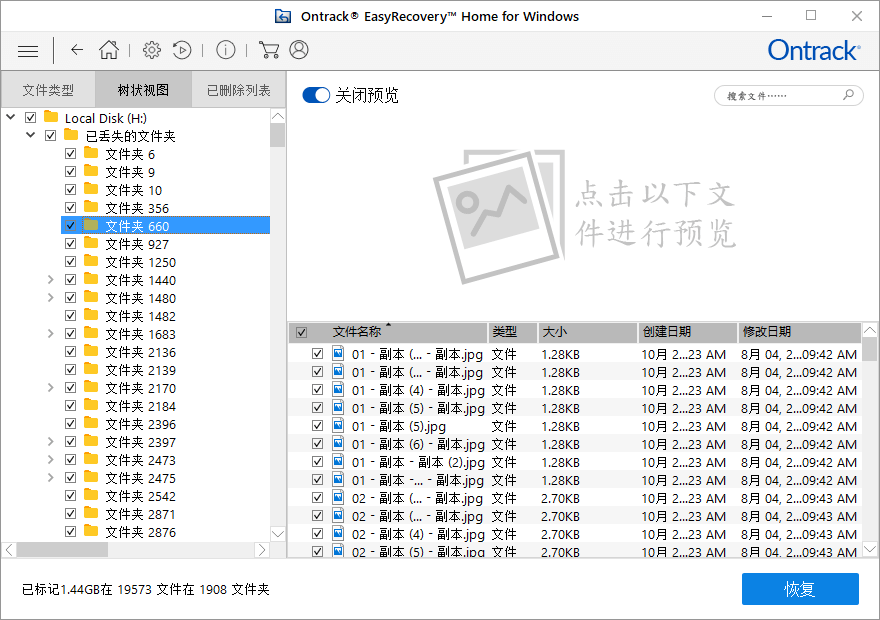
Task: Uncheck the checkbox for 01 - 副本 (5).jpg
Action: [x=318, y=426]
